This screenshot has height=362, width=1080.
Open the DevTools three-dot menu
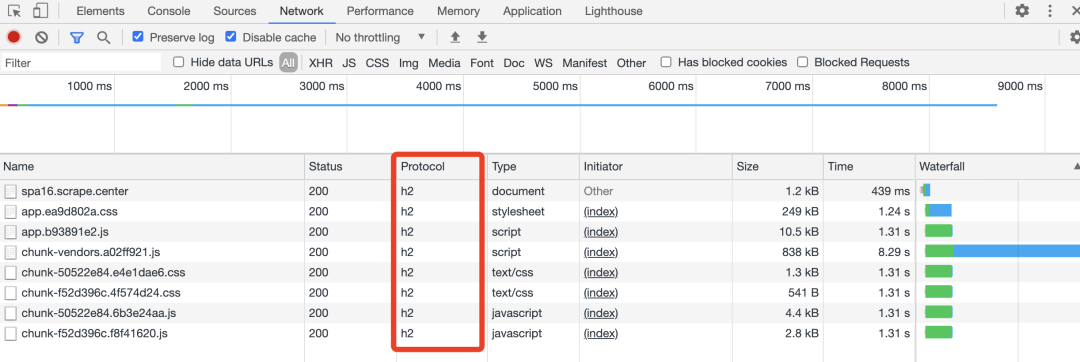[1050, 11]
